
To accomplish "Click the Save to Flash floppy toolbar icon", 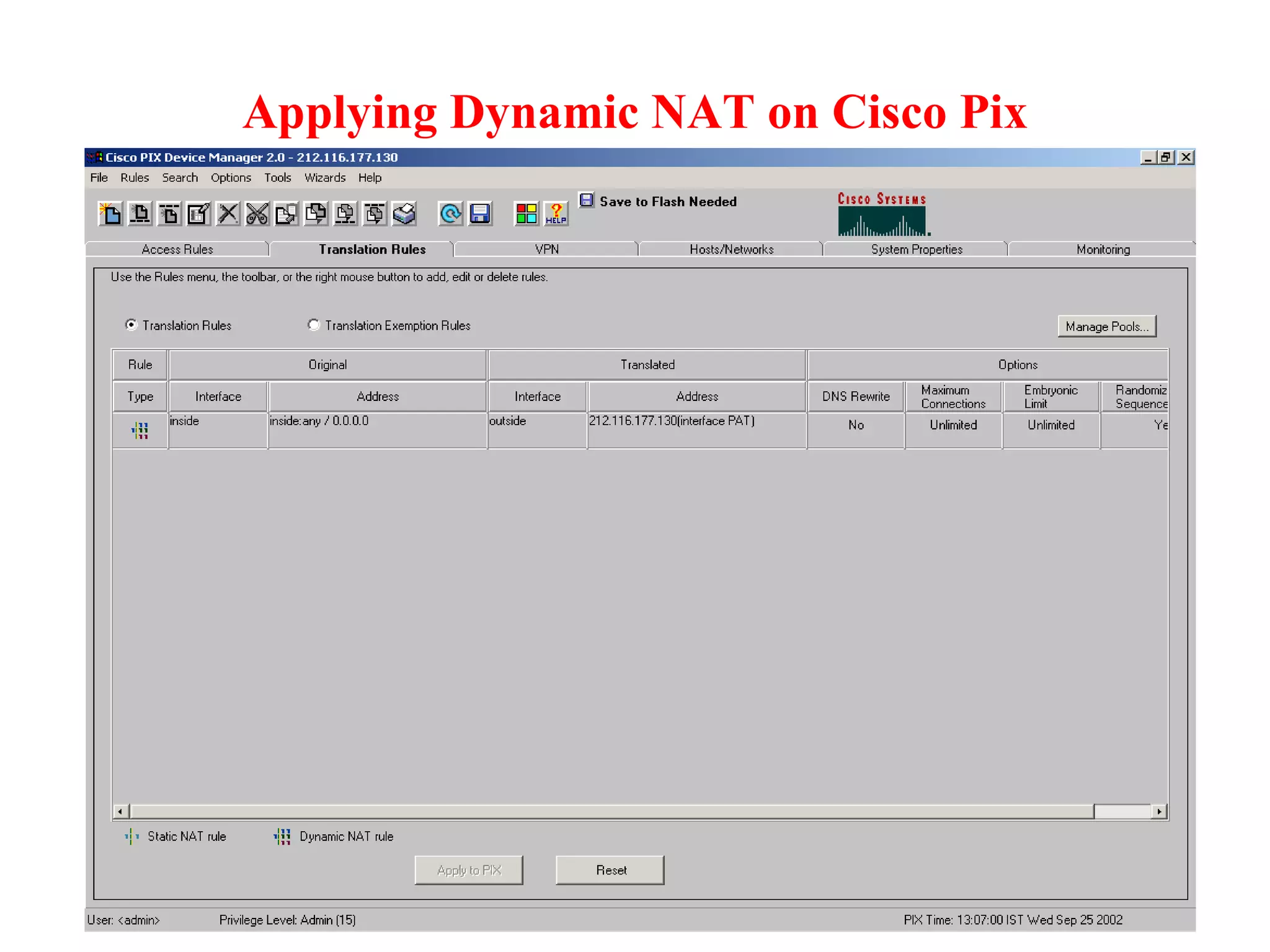I will 480,214.
